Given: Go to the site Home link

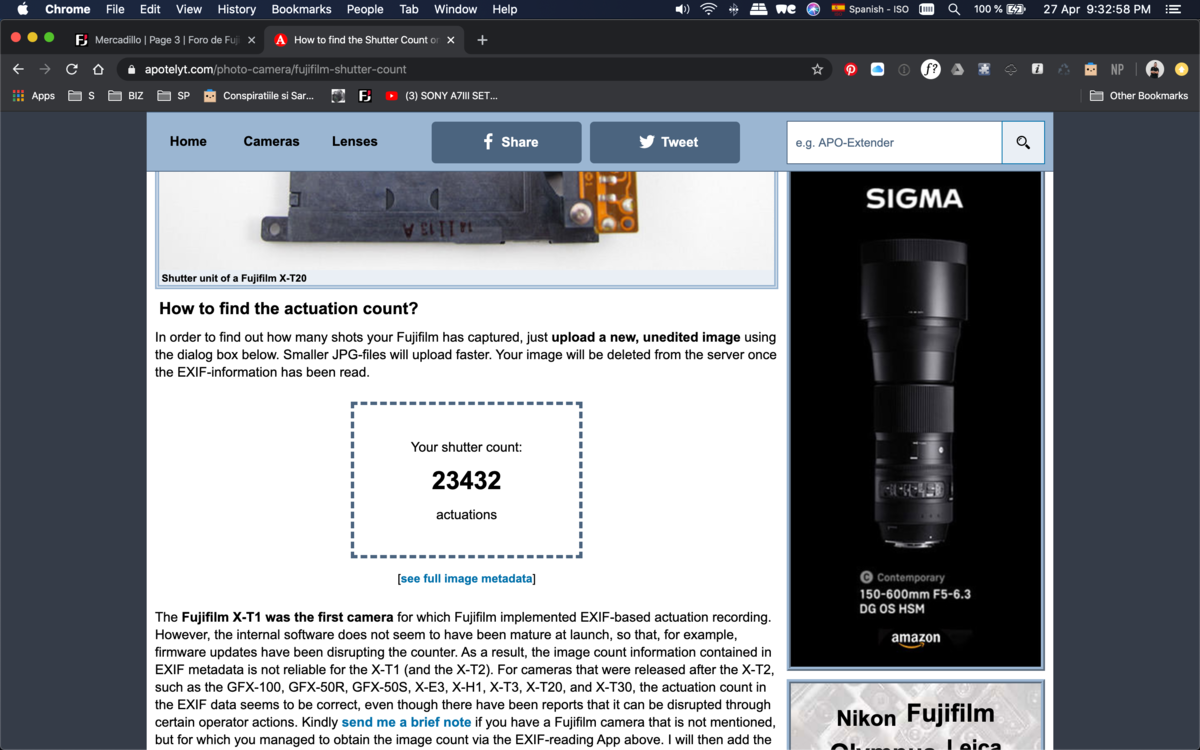Looking at the screenshot, I should [188, 142].
